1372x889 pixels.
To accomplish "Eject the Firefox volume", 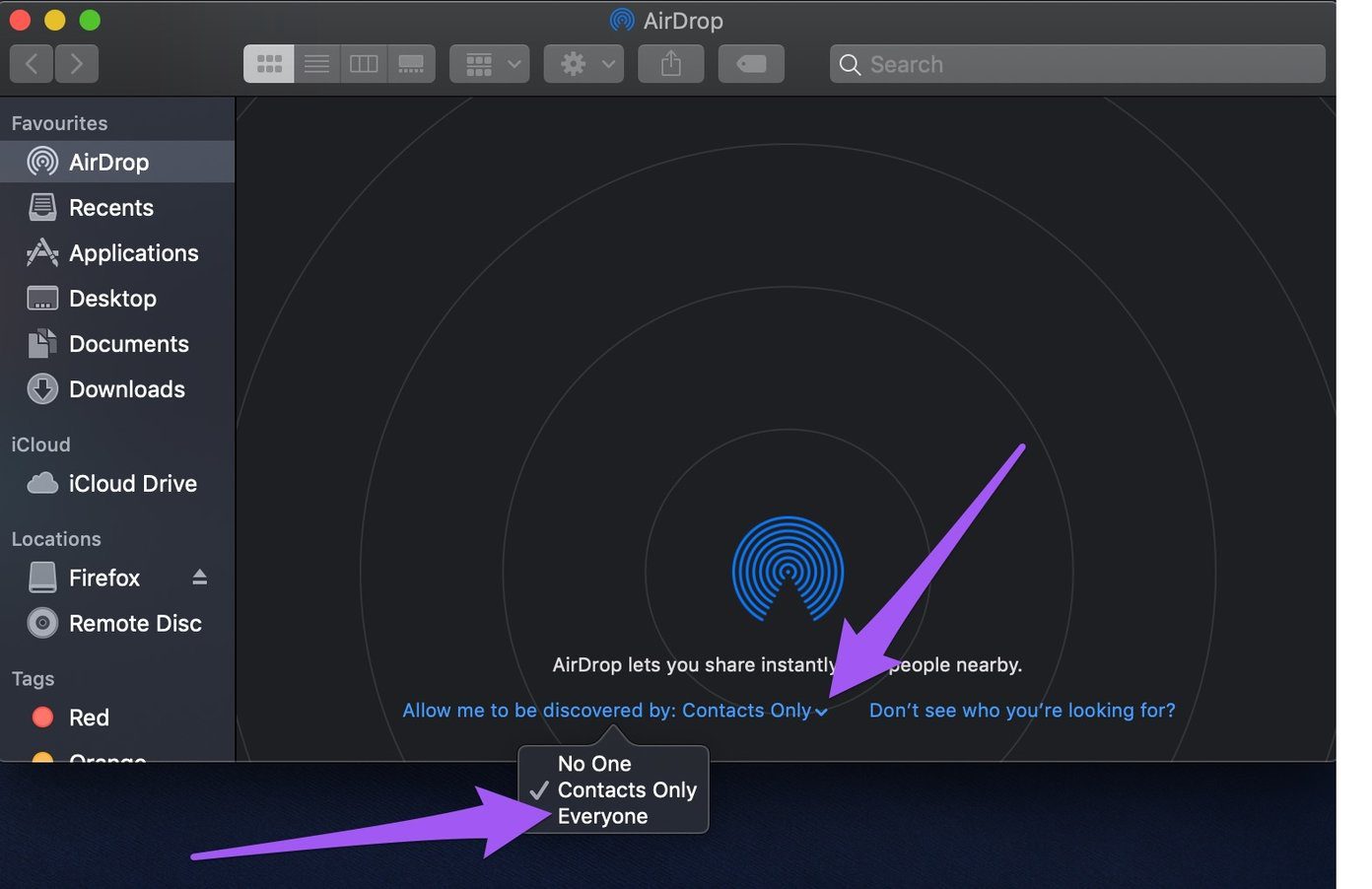I will click(200, 578).
